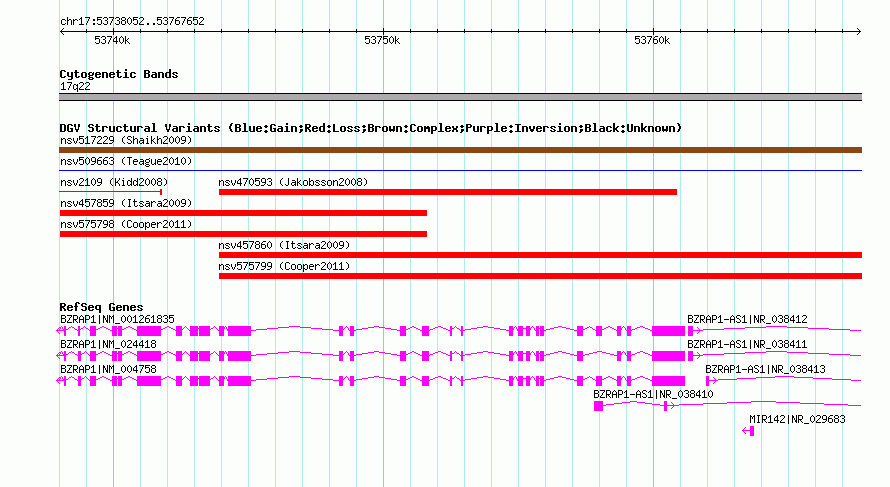Image resolution: width=890 pixels, height=487 pixels.
Task: Click the 53740k ruler tick label
Action: [x=112, y=40]
